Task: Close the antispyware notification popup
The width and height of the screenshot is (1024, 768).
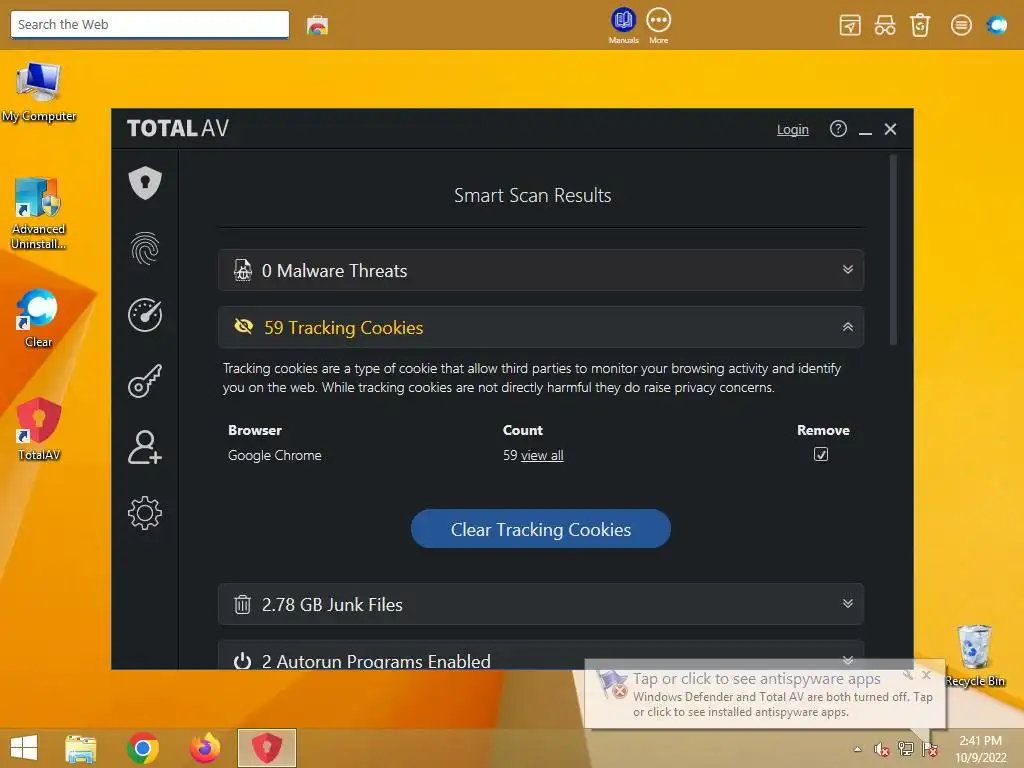Action: (x=926, y=675)
